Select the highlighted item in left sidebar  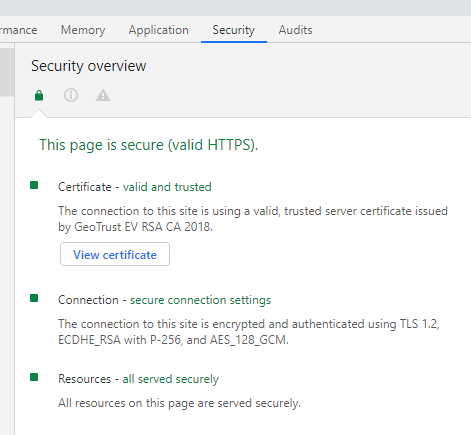[x=7, y=72]
